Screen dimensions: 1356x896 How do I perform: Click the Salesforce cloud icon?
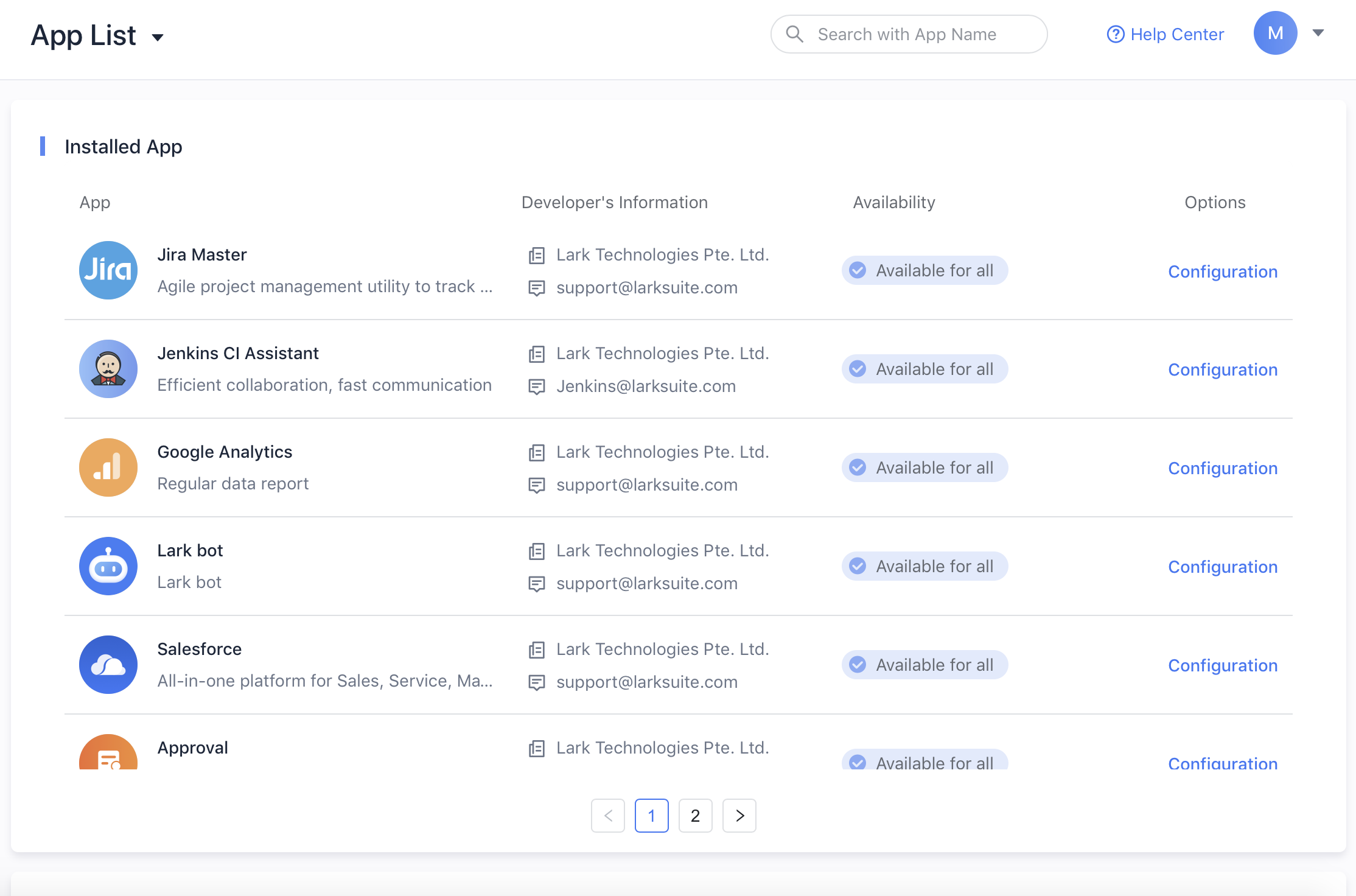tap(108, 665)
